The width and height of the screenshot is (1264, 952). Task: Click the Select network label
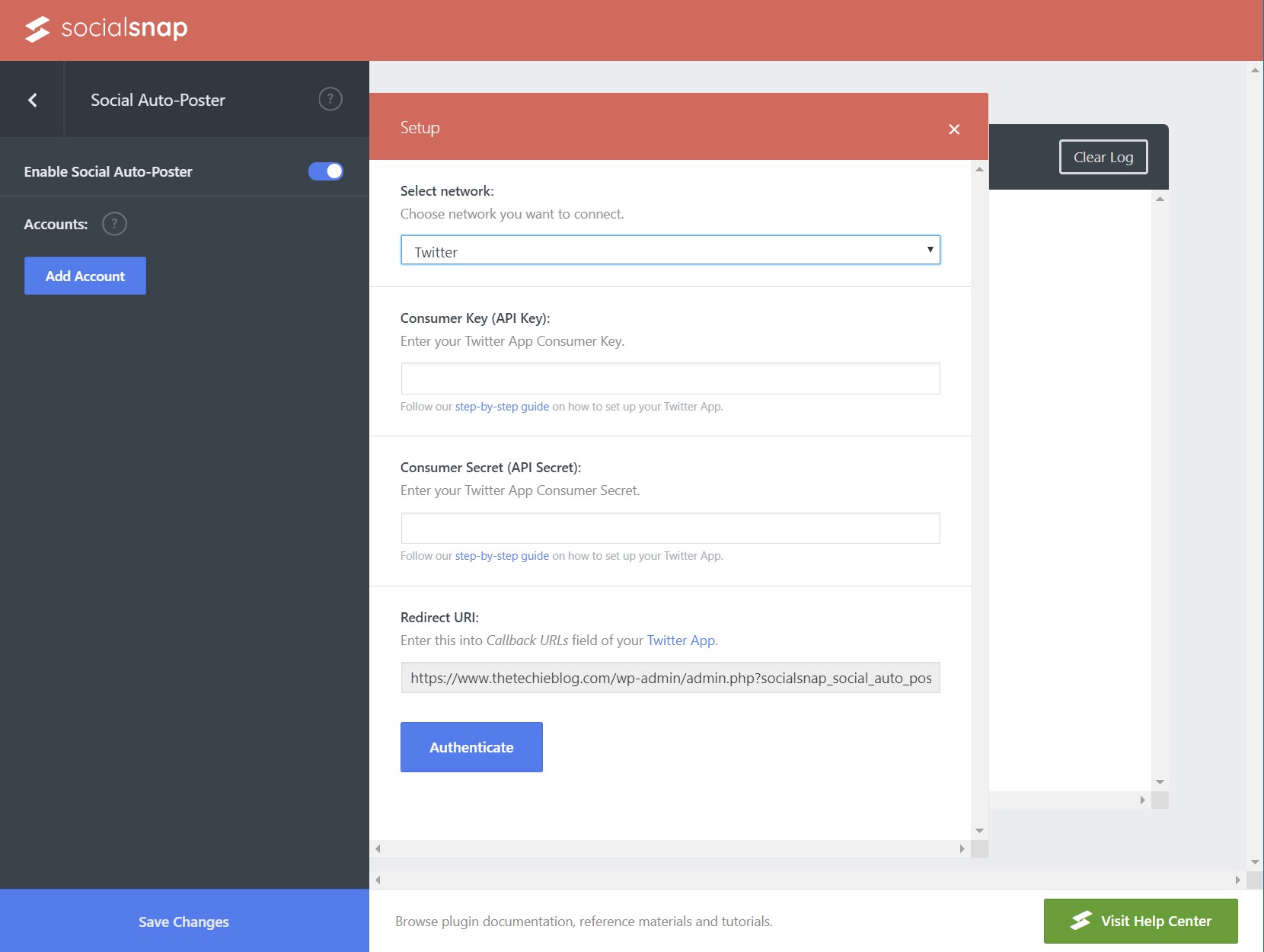pos(447,191)
